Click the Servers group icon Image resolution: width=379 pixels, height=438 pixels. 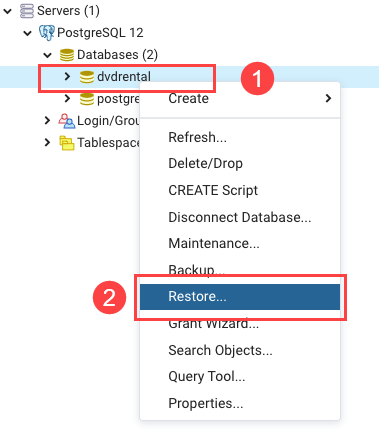pyautogui.click(x=27, y=11)
